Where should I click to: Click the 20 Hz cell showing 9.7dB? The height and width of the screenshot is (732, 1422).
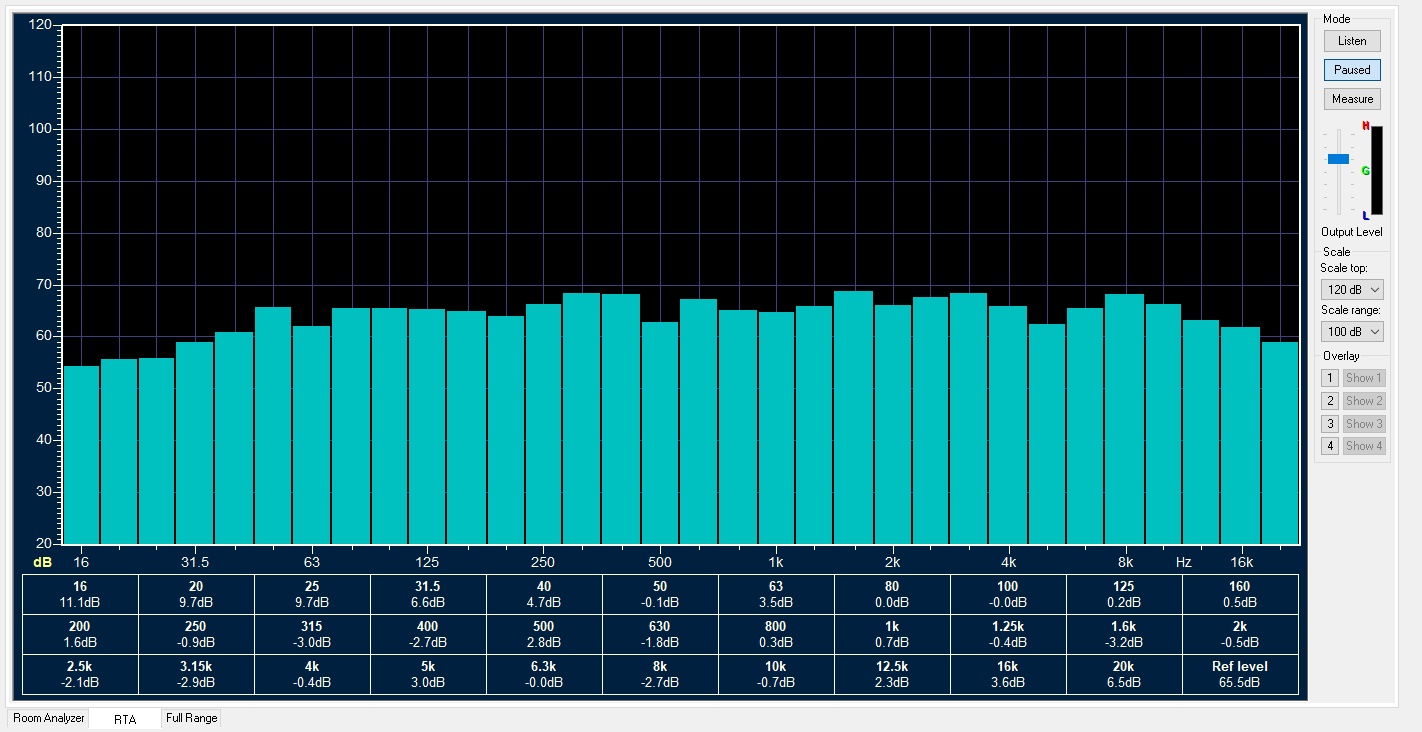pyautogui.click(x=196, y=595)
